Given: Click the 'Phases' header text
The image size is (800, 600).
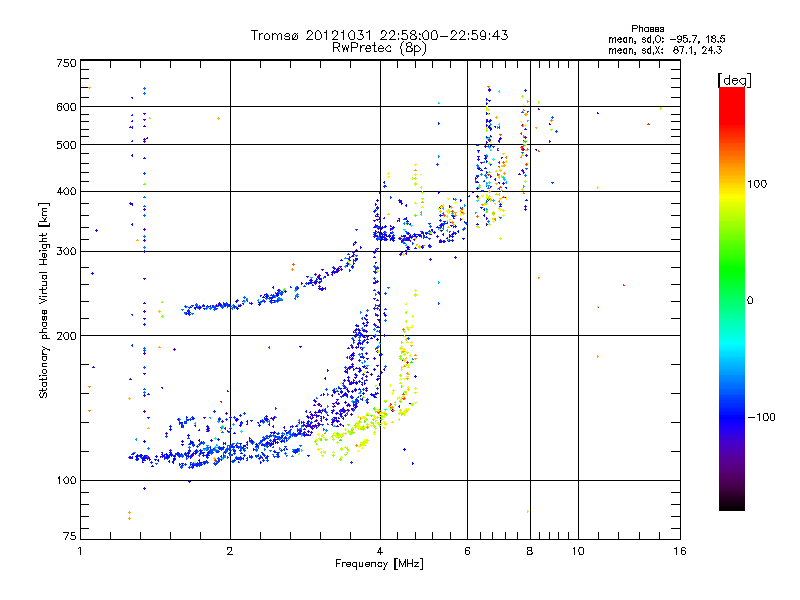Looking at the screenshot, I should (x=647, y=29).
